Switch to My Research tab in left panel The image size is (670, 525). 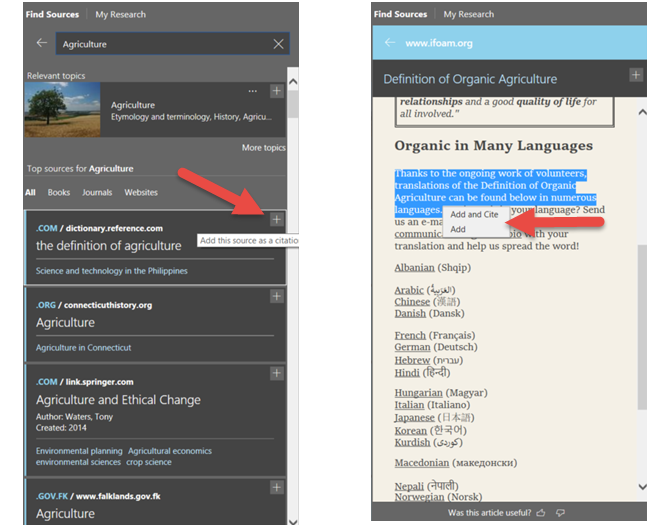click(x=120, y=15)
